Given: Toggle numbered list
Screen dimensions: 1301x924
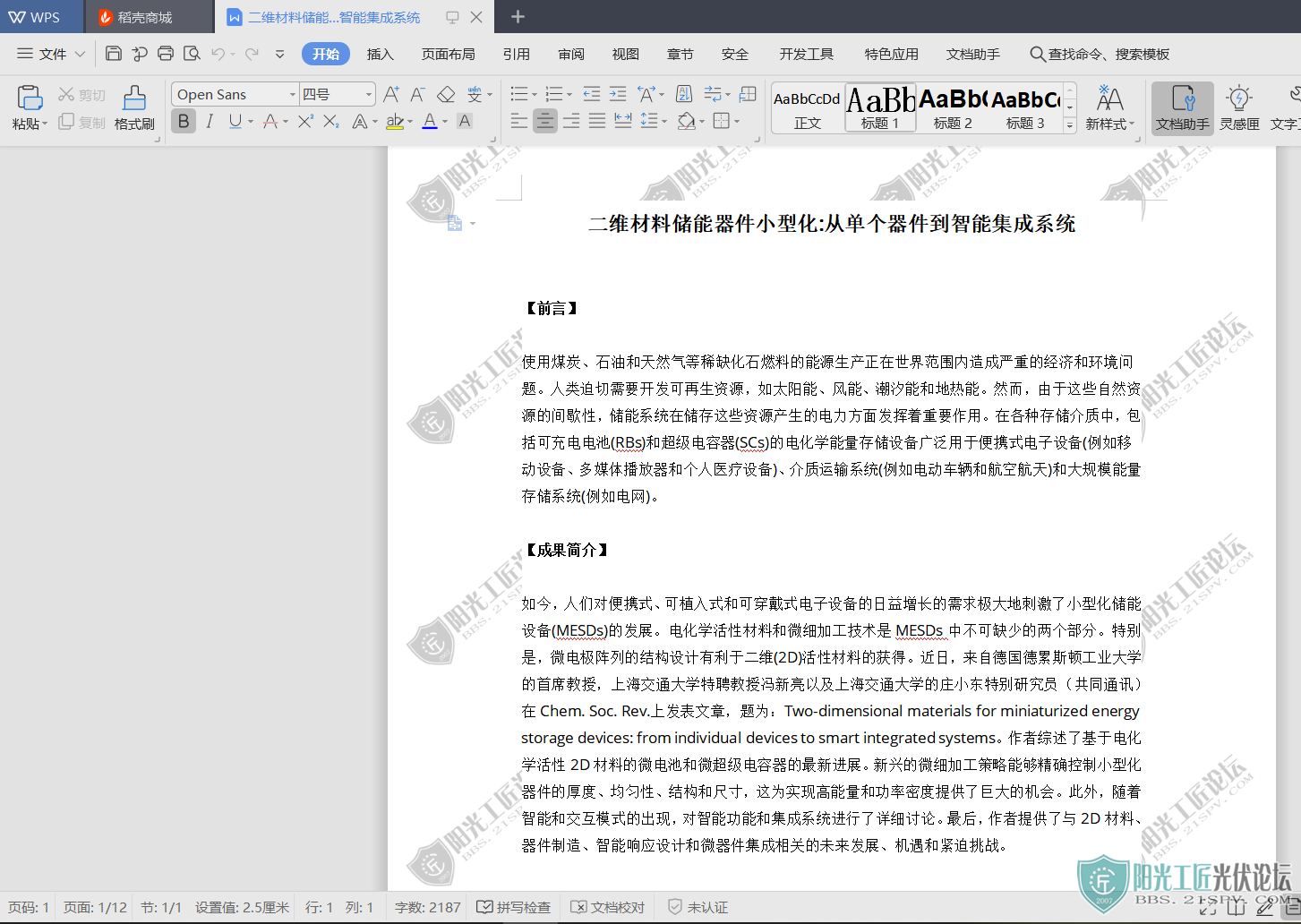Looking at the screenshot, I should (x=554, y=94).
